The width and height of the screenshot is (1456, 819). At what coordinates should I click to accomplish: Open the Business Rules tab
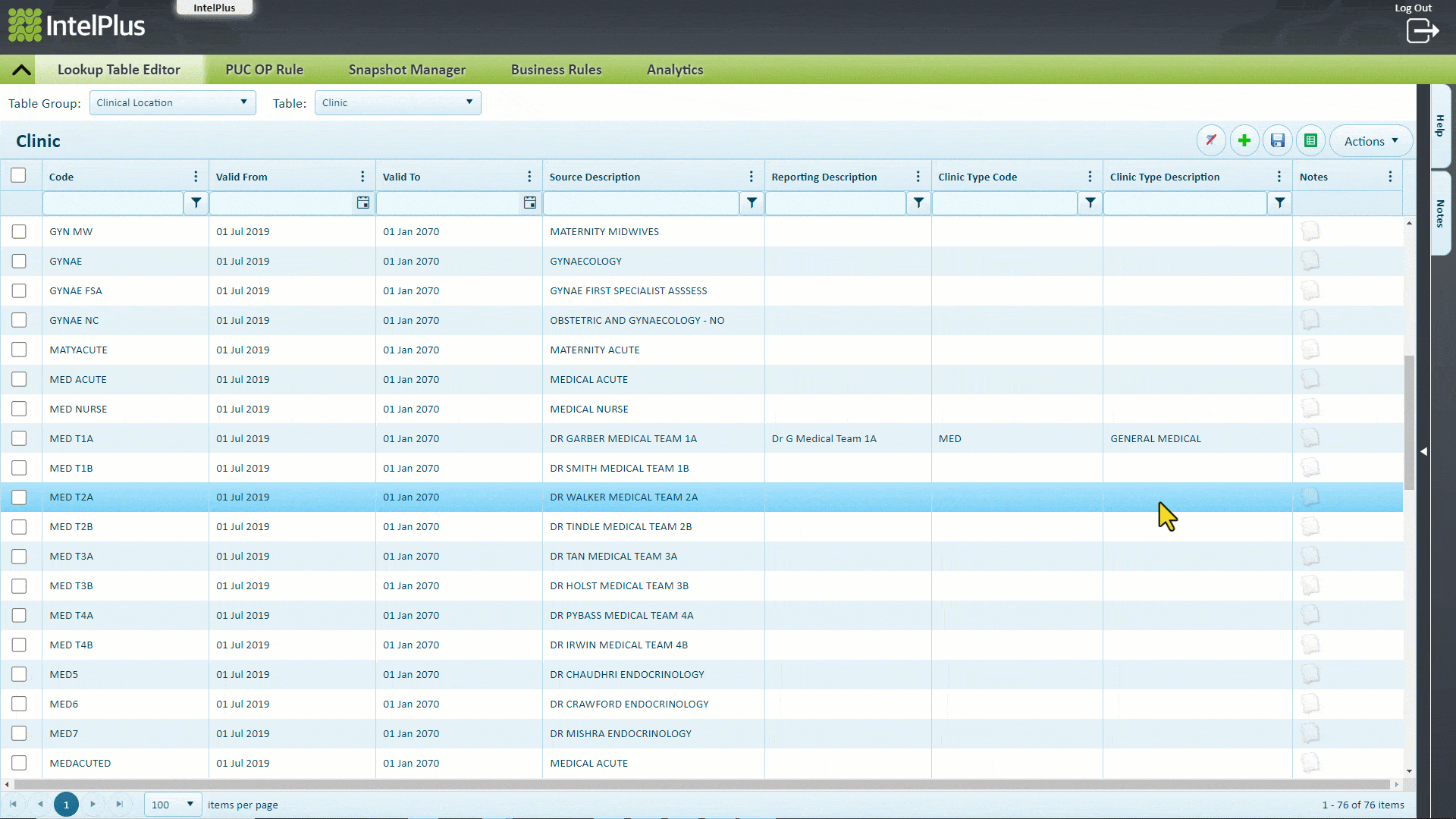(x=556, y=70)
